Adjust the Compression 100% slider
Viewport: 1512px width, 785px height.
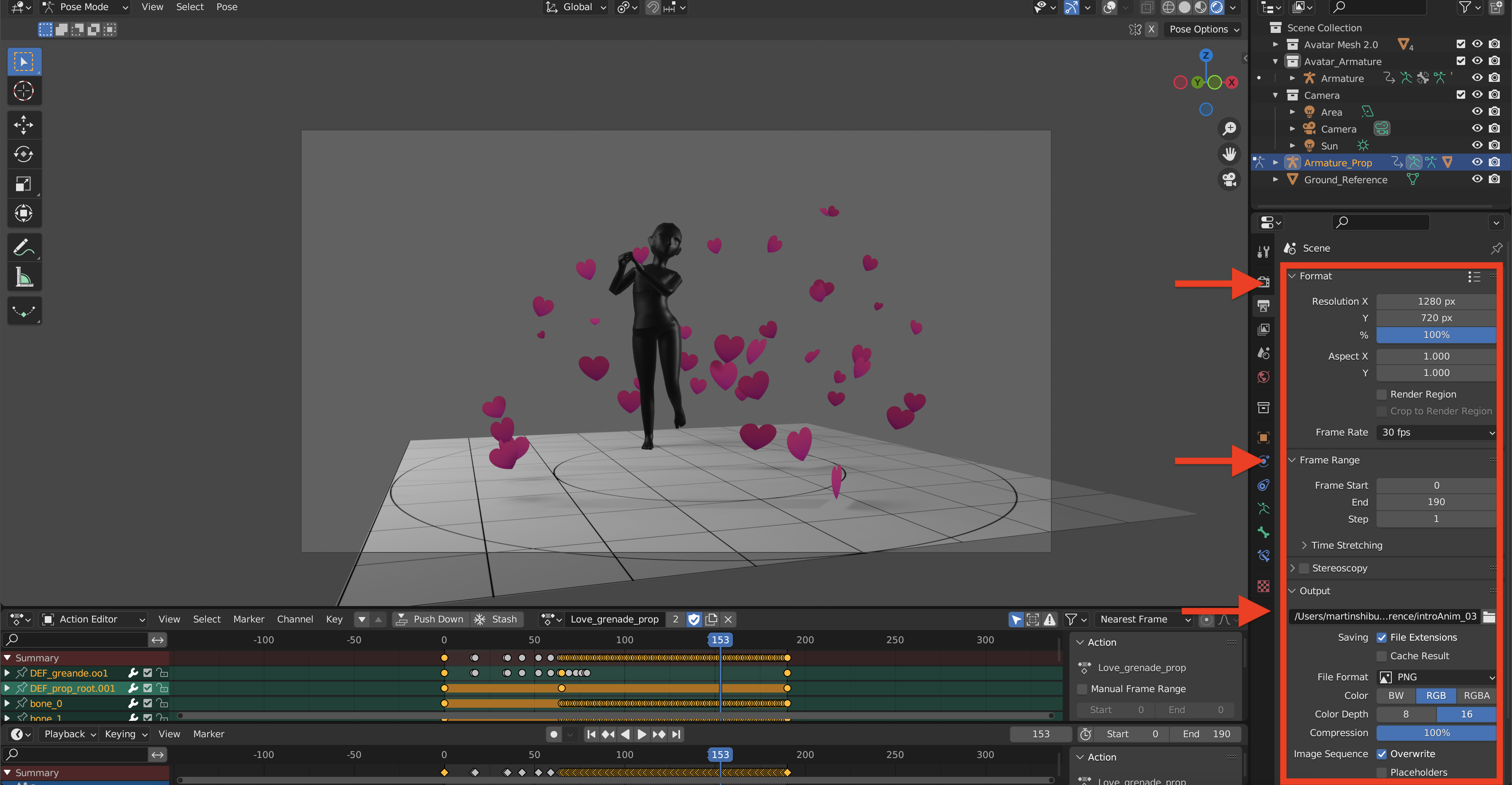[1436, 732]
